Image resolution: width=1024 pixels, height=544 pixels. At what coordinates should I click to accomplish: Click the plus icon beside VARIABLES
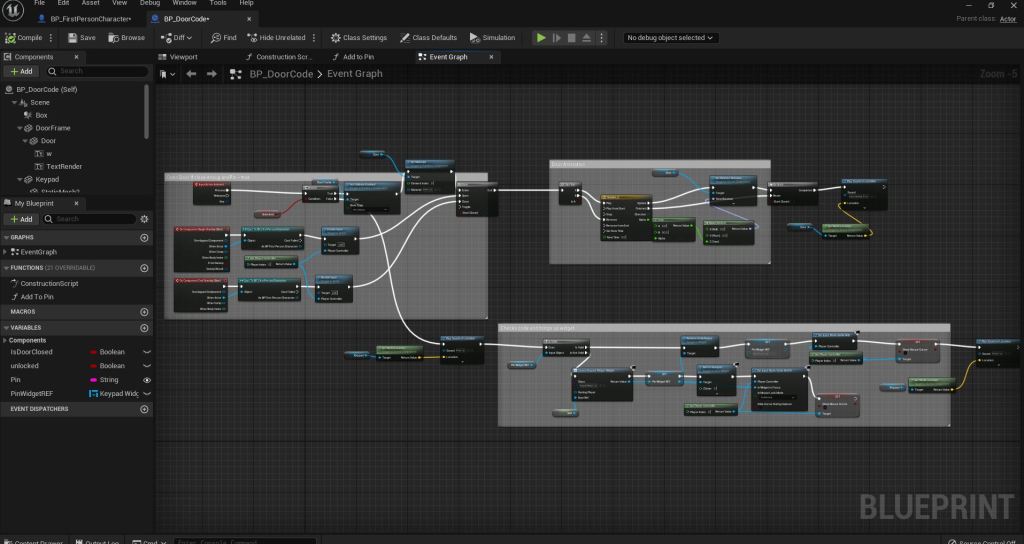(x=144, y=327)
